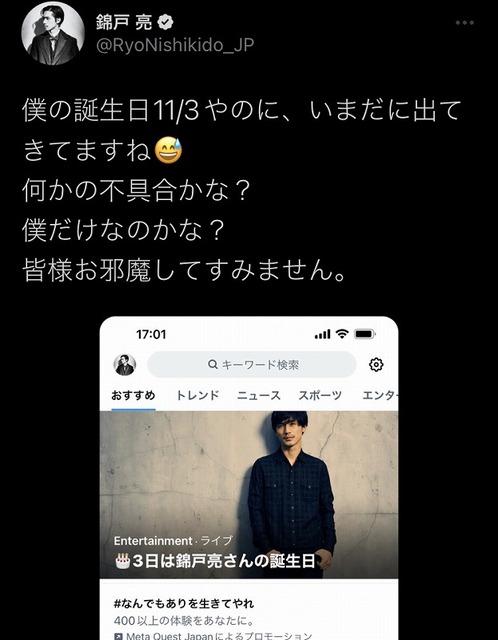Open the large profile picture of 錦戸 亮

click(x=53, y=33)
